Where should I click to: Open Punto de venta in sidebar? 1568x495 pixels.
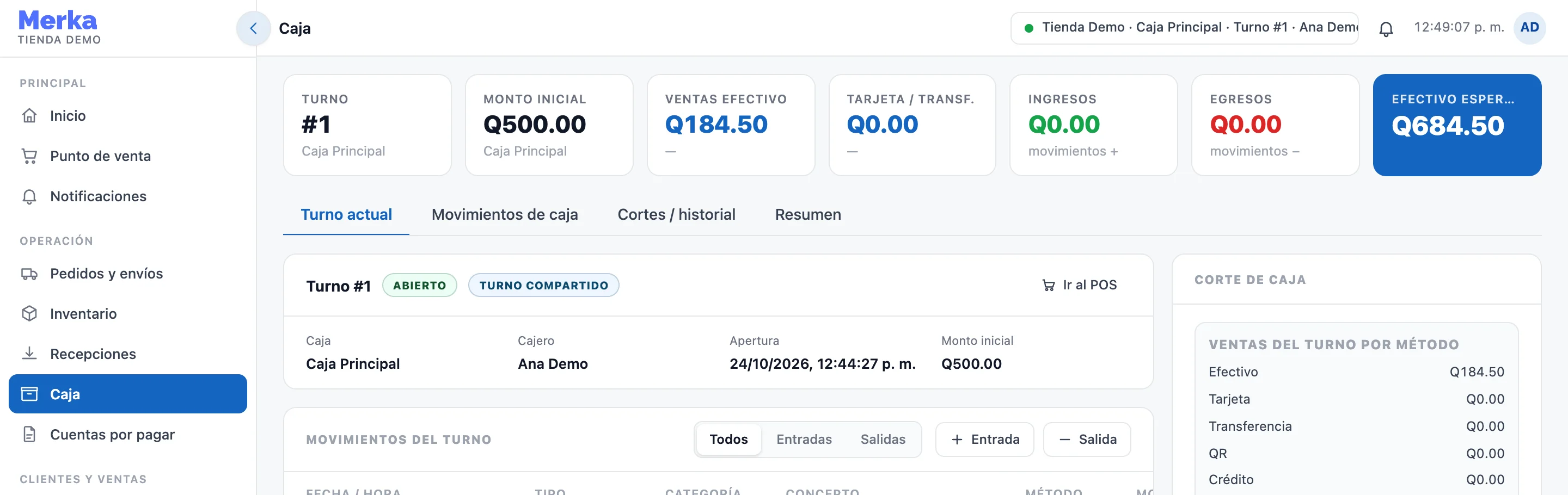pyautogui.click(x=128, y=156)
